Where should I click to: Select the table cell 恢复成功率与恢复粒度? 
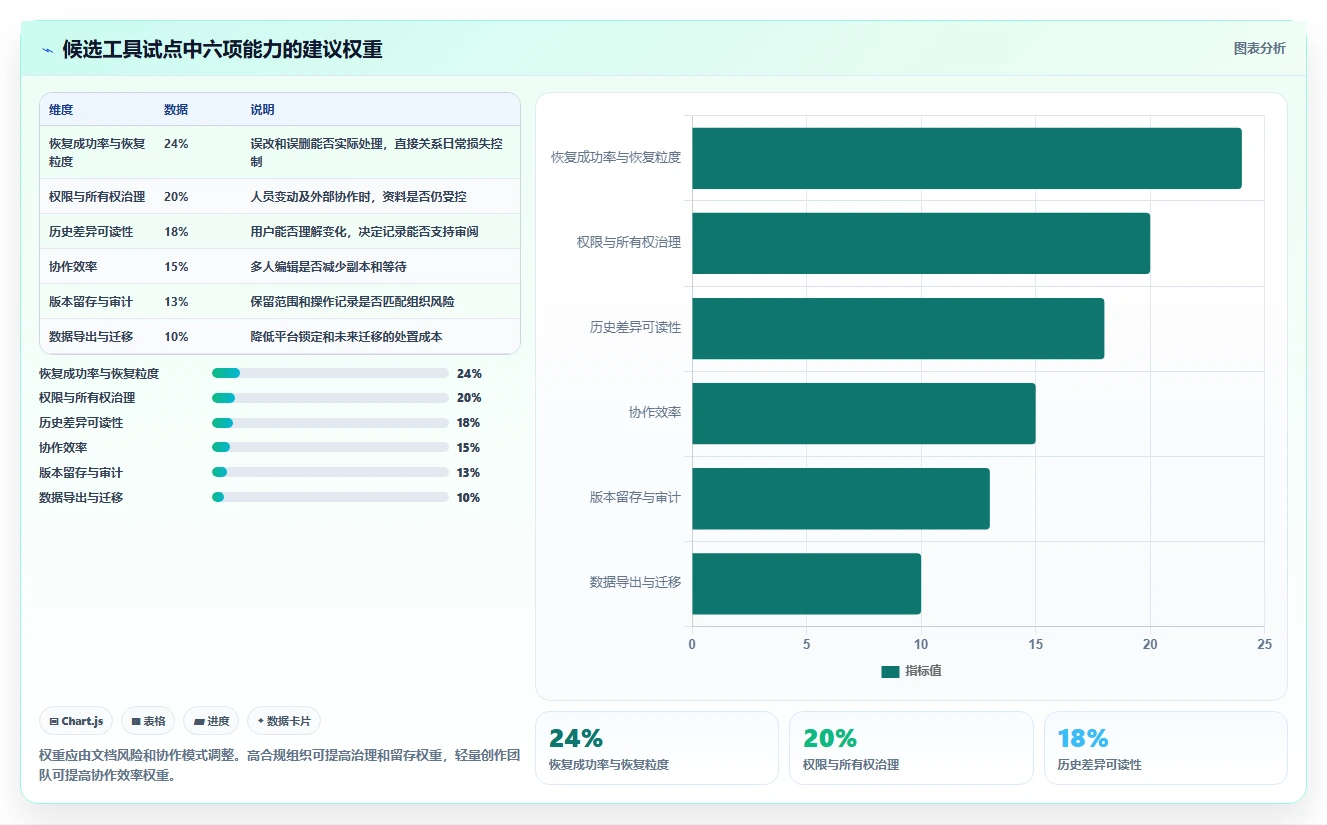98,152
